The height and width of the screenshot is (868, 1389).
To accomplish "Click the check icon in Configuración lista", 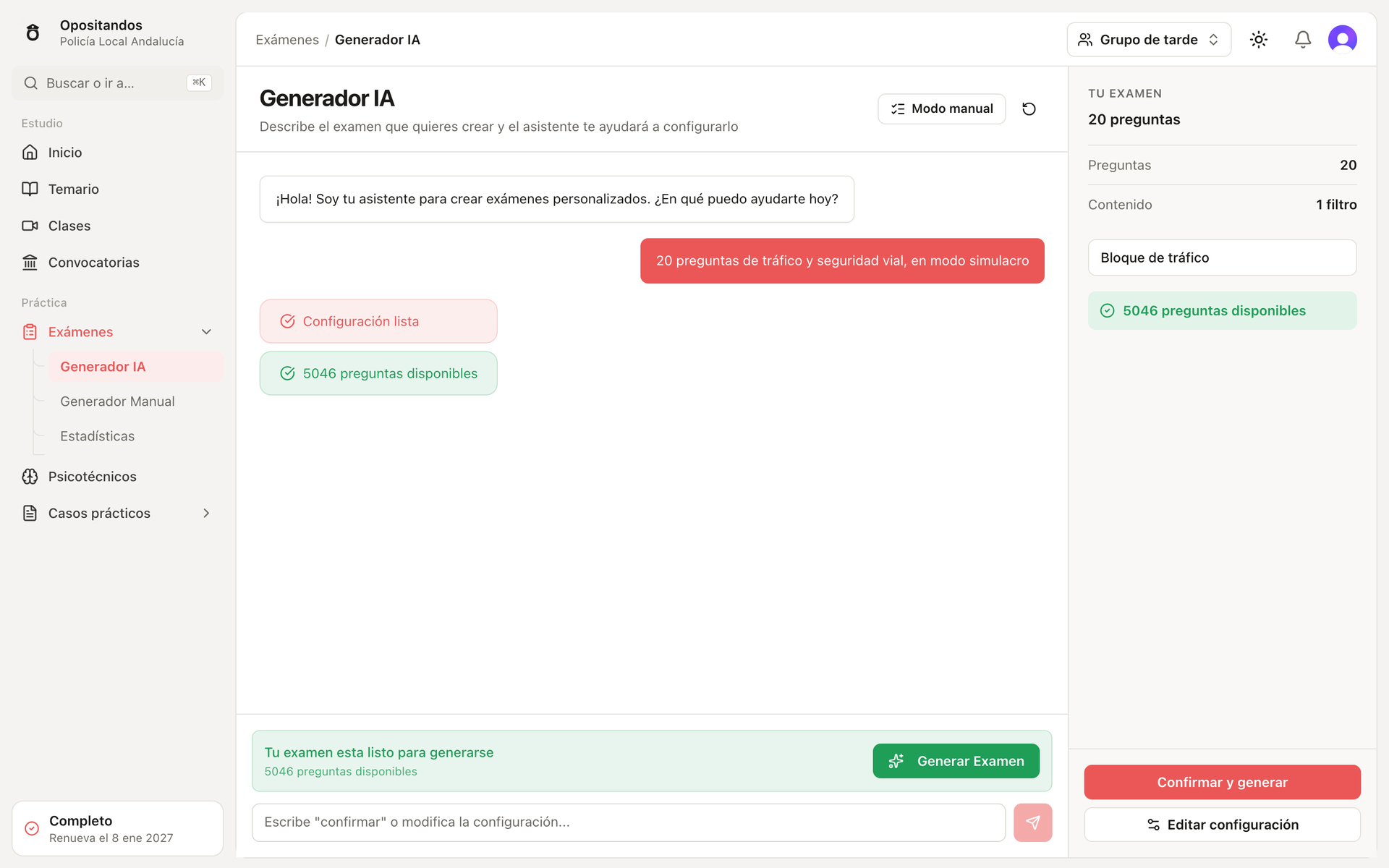I will coord(287,321).
